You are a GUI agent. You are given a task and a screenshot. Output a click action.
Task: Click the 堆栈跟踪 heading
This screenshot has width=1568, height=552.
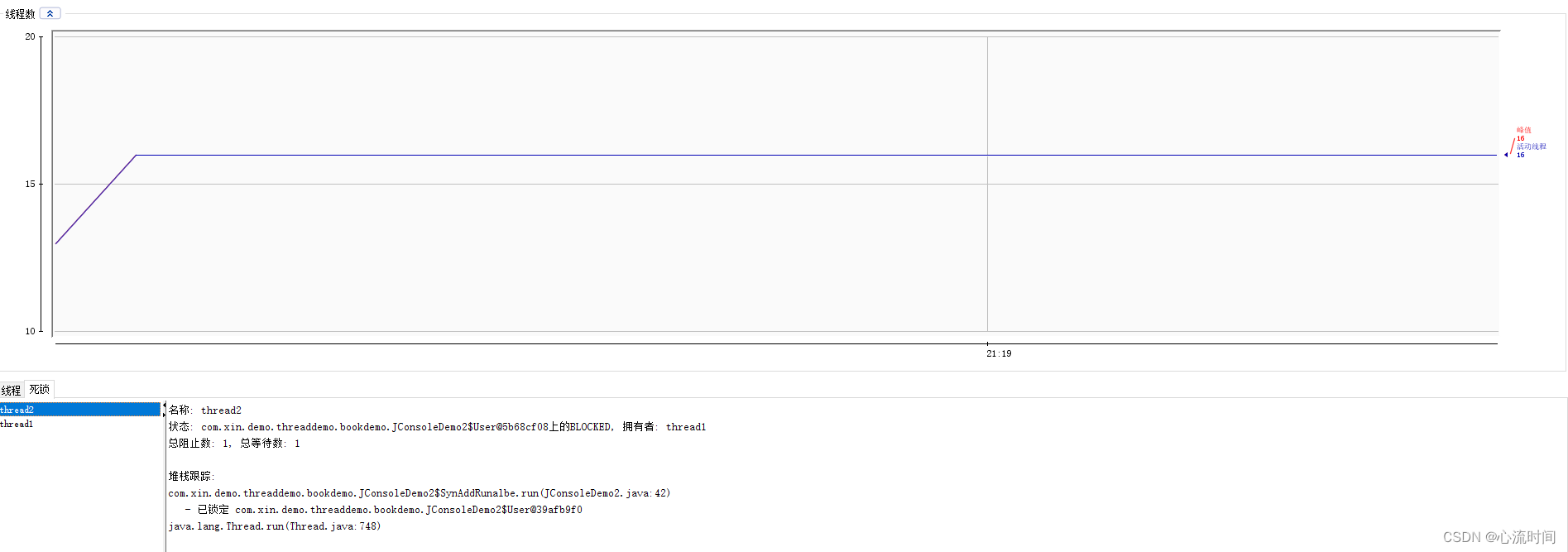[191, 477]
